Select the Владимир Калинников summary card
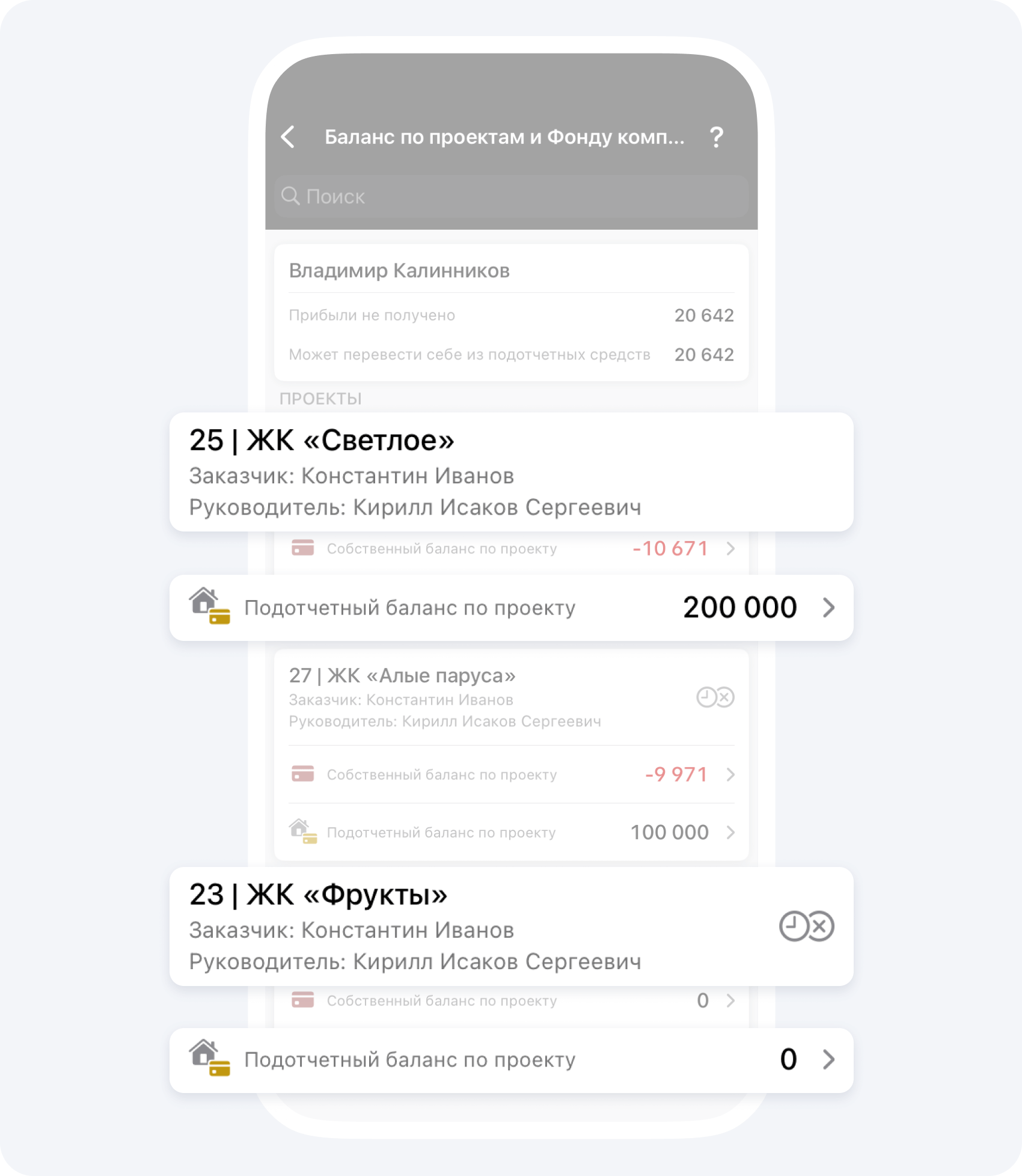This screenshot has width=1022, height=1176. pos(512,313)
